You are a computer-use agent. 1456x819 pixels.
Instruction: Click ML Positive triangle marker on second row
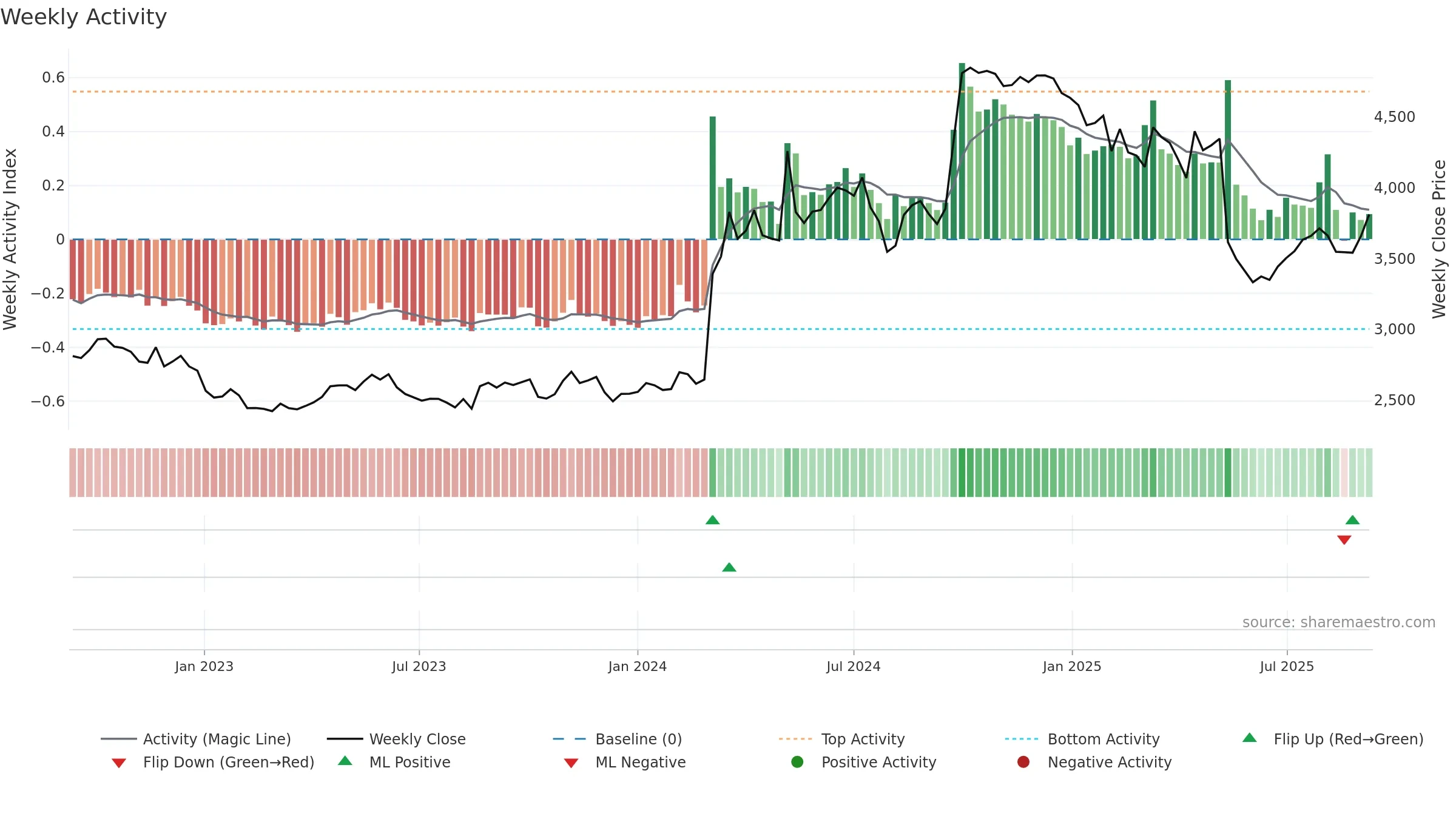coord(729,567)
